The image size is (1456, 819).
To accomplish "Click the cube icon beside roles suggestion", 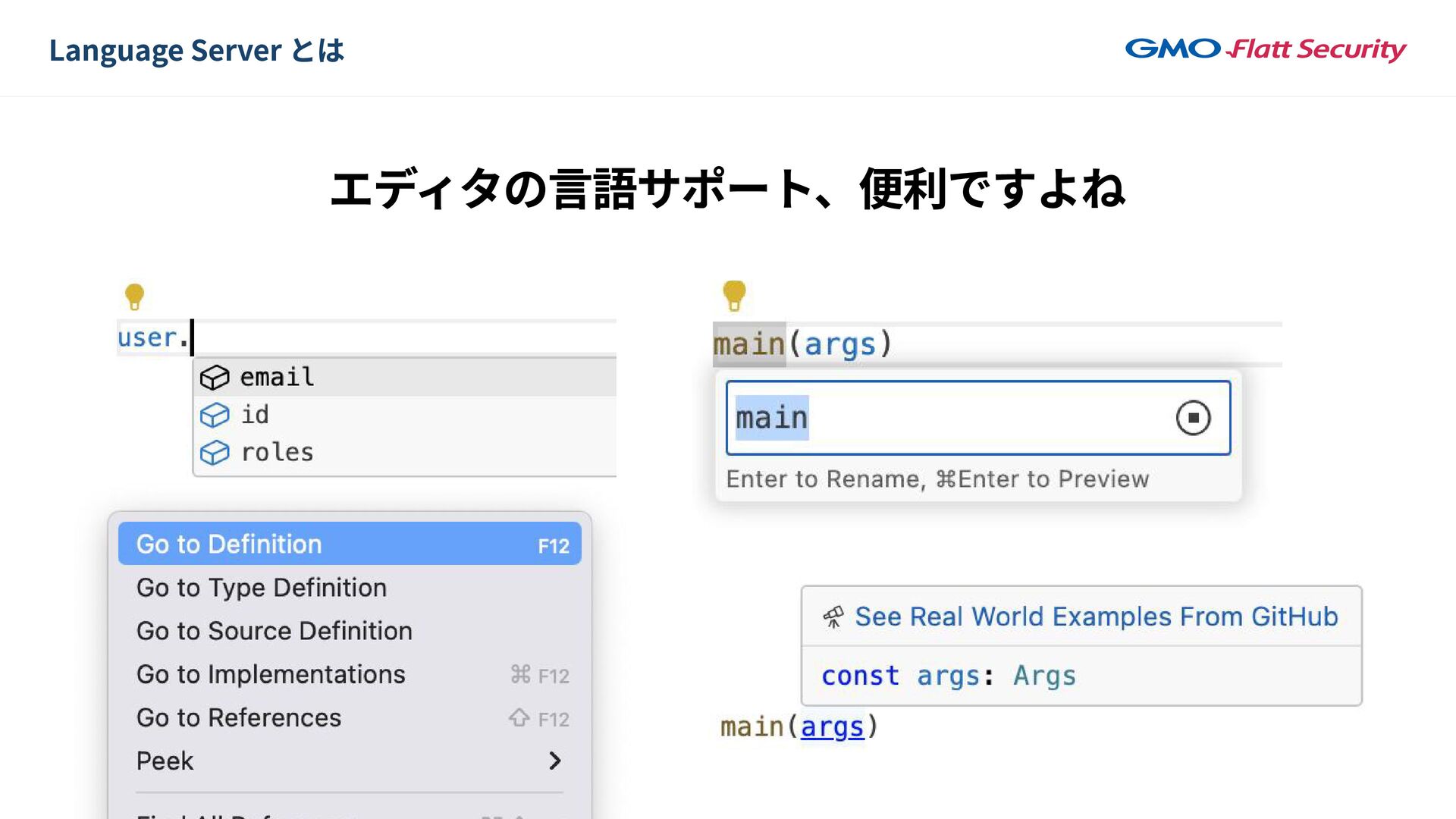I will pyautogui.click(x=215, y=453).
